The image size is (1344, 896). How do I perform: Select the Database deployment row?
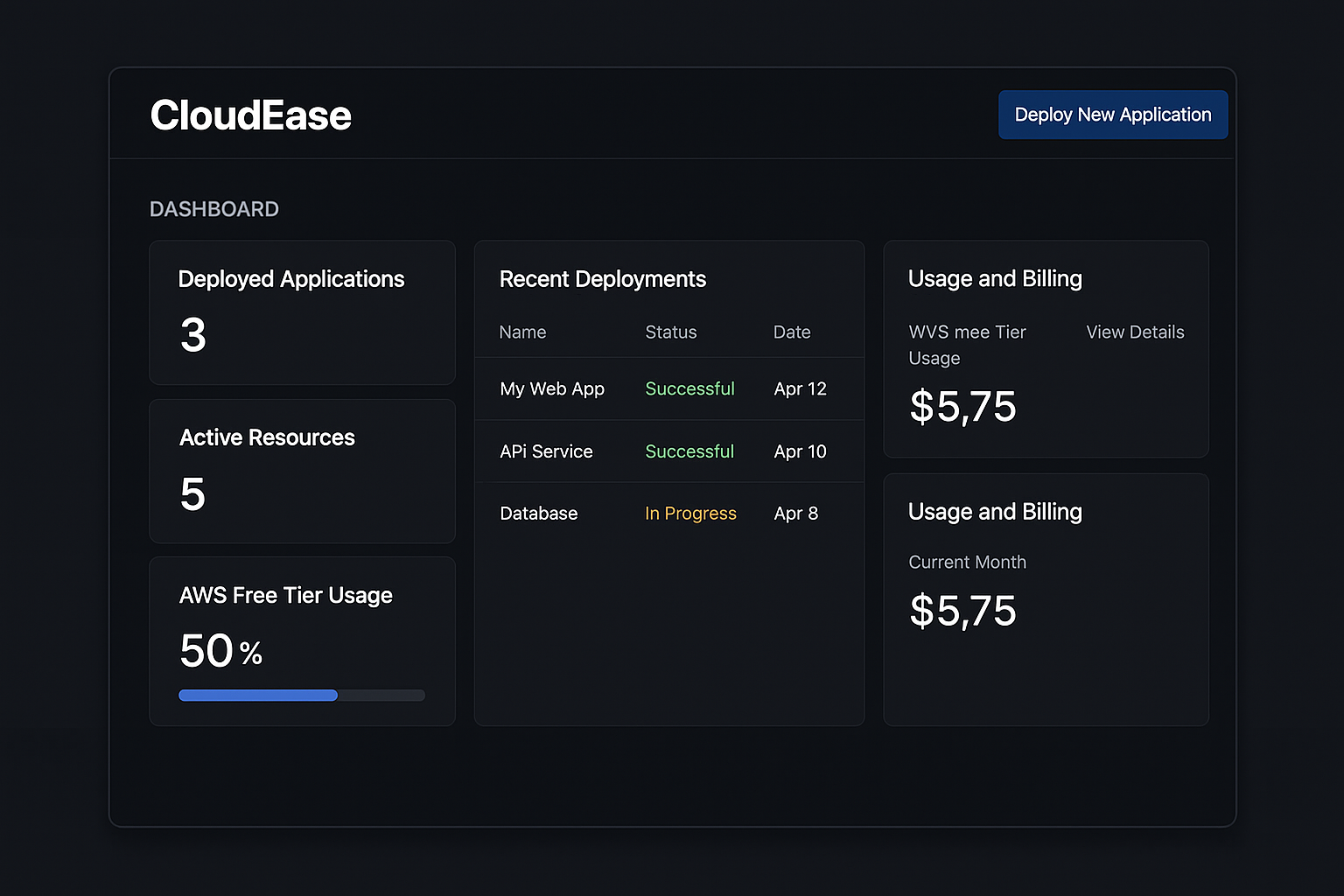click(538, 514)
